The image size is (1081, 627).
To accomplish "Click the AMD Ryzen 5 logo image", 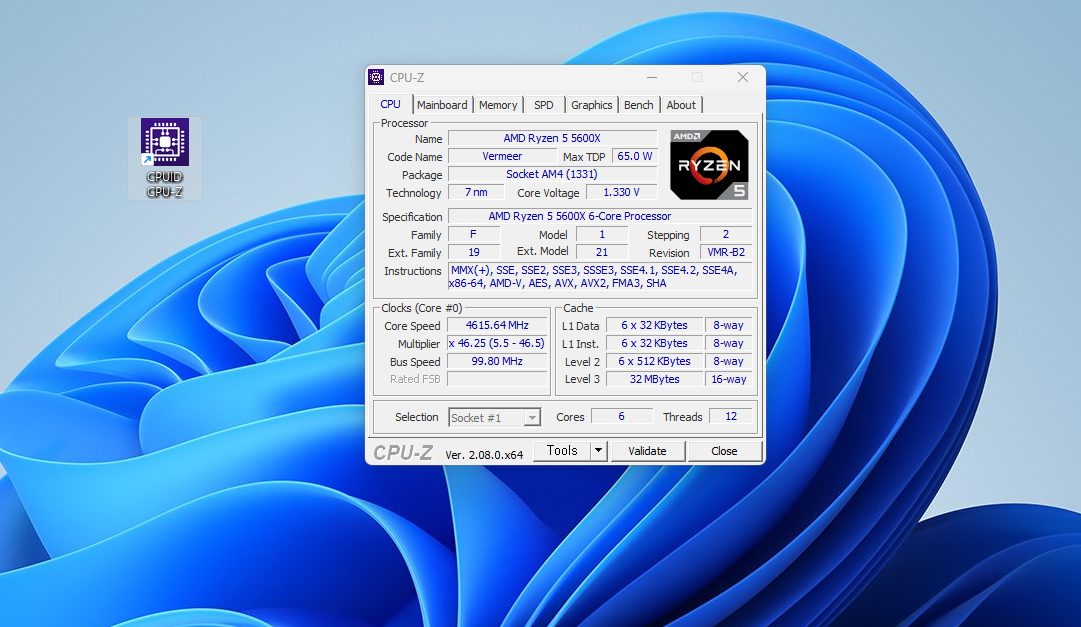I will [x=709, y=165].
